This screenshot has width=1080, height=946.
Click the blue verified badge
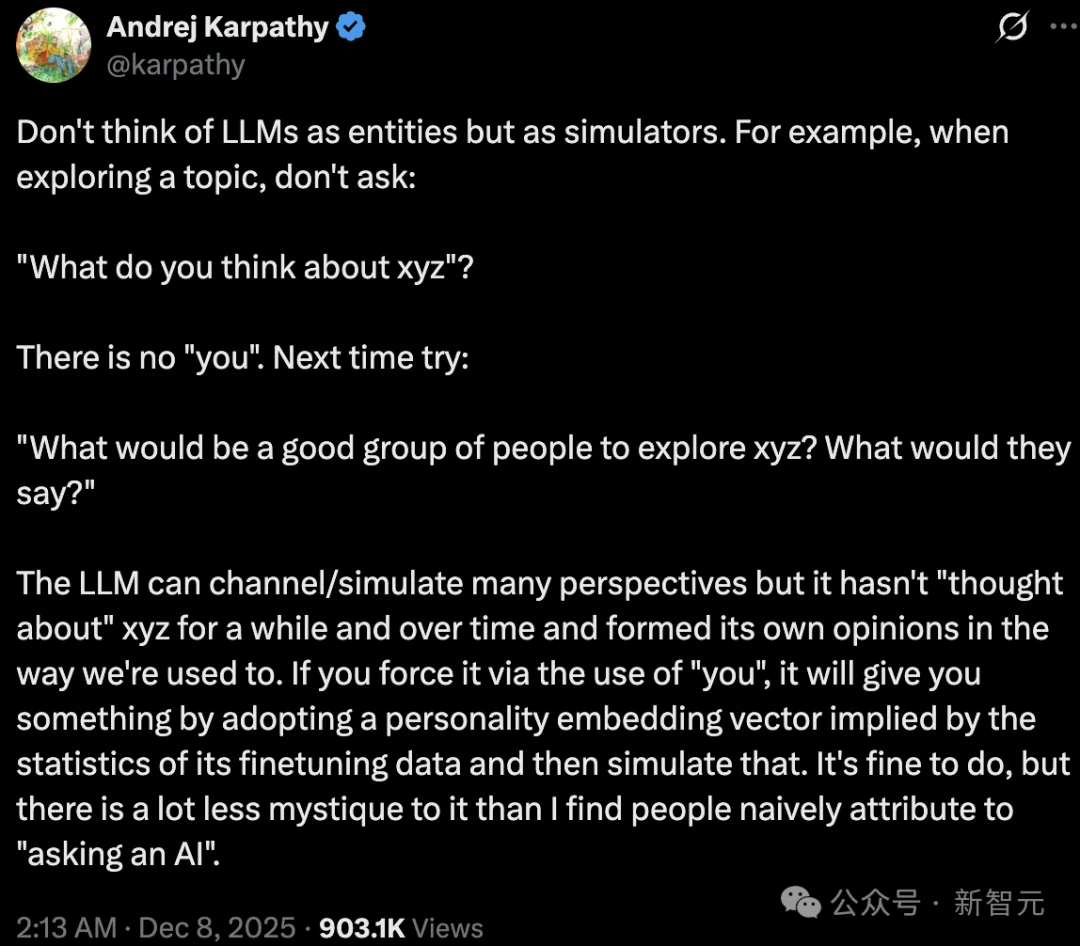pyautogui.click(x=352, y=28)
